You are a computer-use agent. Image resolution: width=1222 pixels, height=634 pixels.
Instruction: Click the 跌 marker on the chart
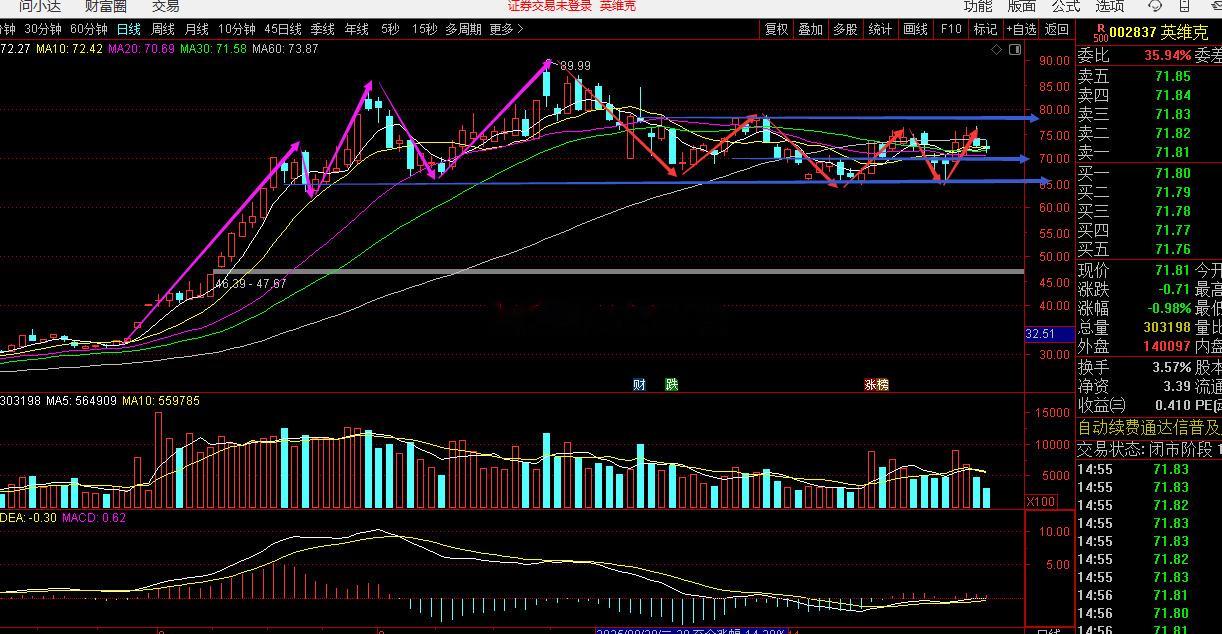tap(671, 384)
